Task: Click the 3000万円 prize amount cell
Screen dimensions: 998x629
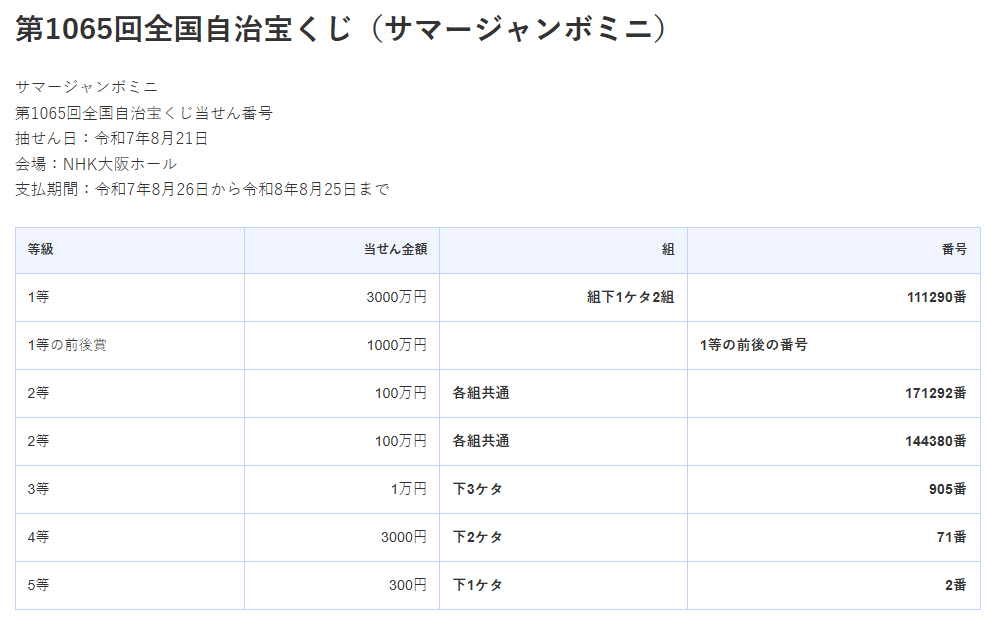Action: coord(397,297)
